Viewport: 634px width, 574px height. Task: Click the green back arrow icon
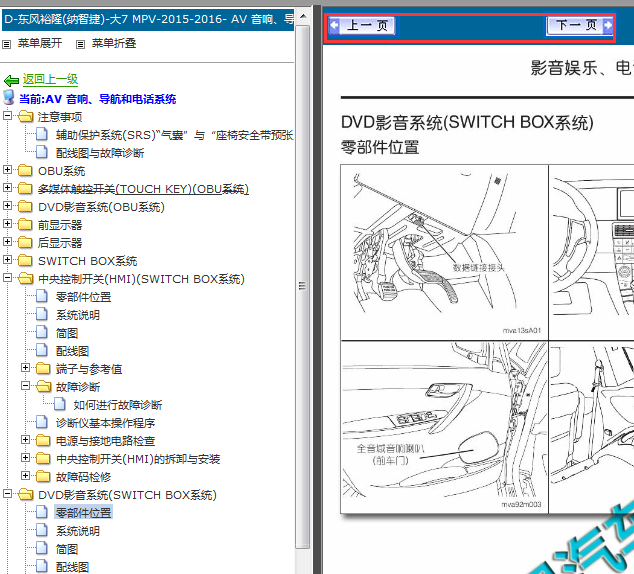(11, 81)
